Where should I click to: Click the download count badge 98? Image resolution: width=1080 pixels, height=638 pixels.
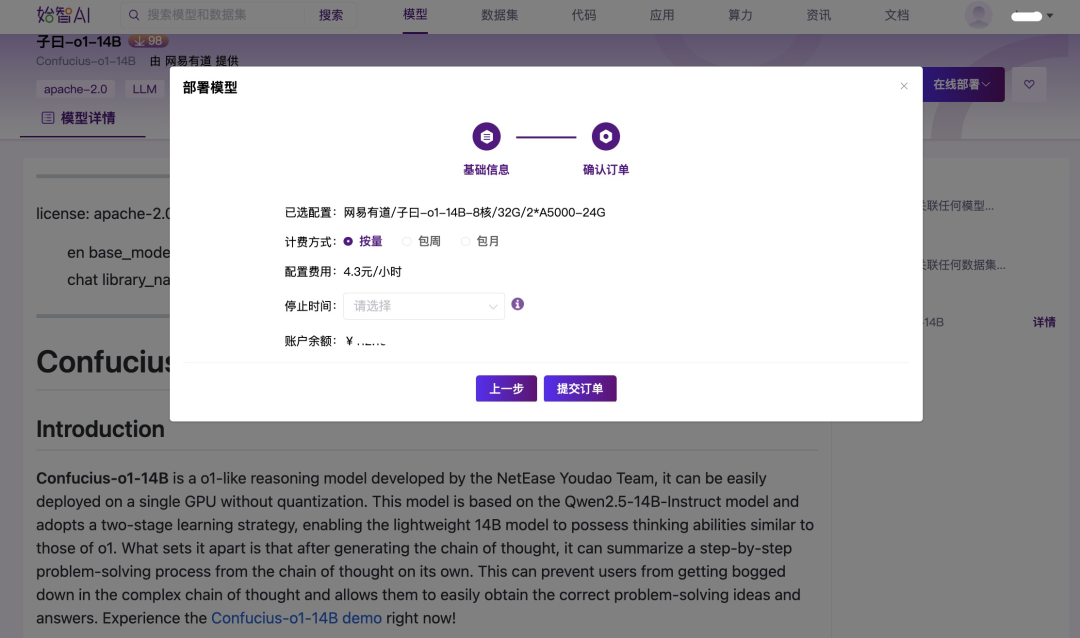pyautogui.click(x=149, y=41)
